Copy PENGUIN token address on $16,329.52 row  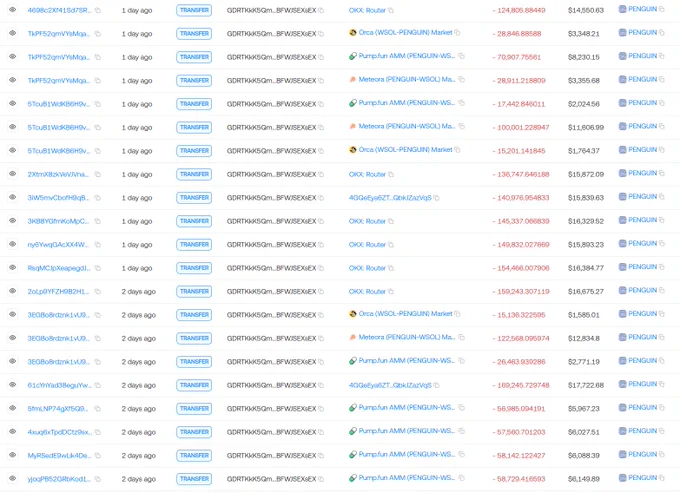[662, 220]
